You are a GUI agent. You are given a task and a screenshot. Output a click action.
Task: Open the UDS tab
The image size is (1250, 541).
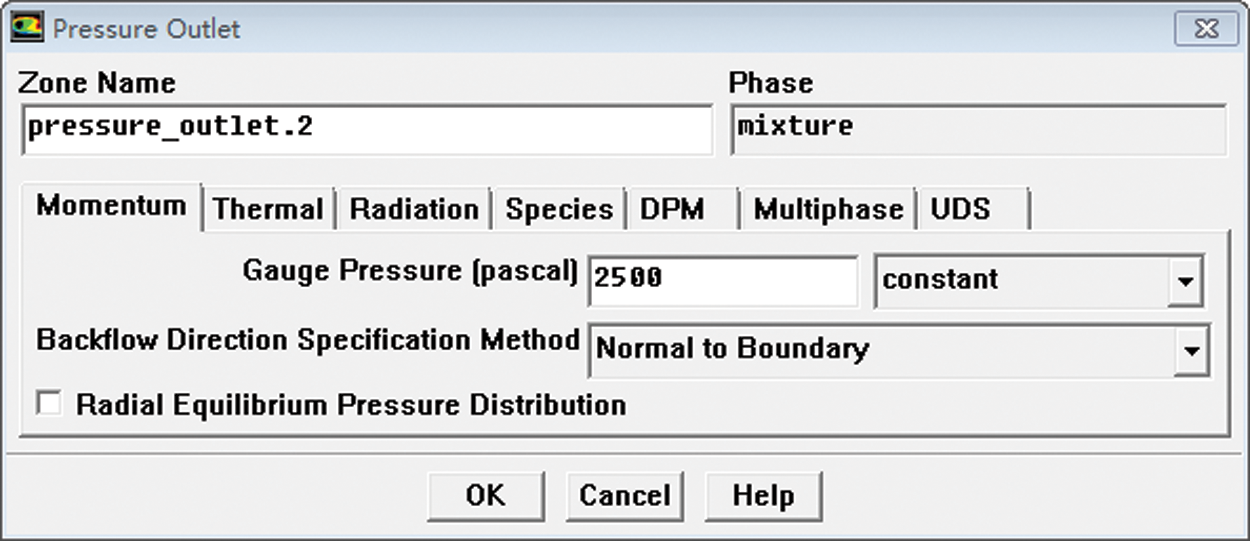[x=962, y=210]
